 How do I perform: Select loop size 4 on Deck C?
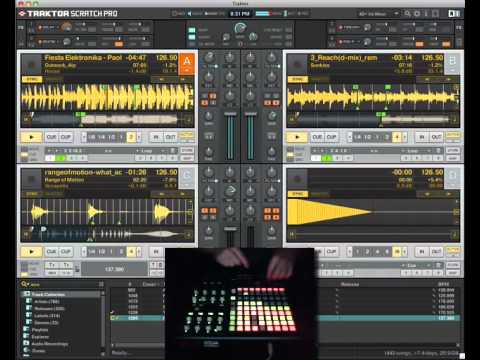pos(131,252)
